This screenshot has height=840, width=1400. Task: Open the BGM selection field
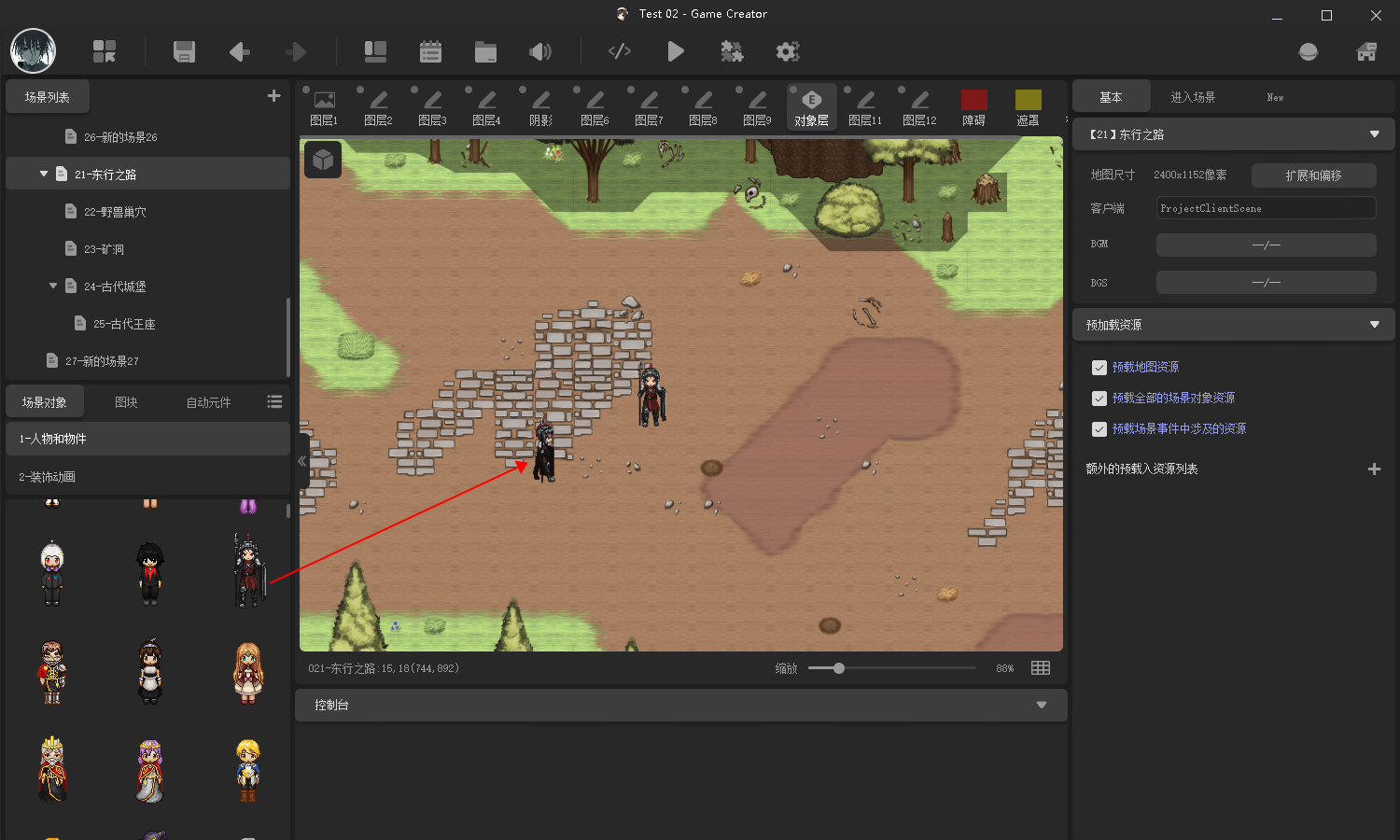1266,245
